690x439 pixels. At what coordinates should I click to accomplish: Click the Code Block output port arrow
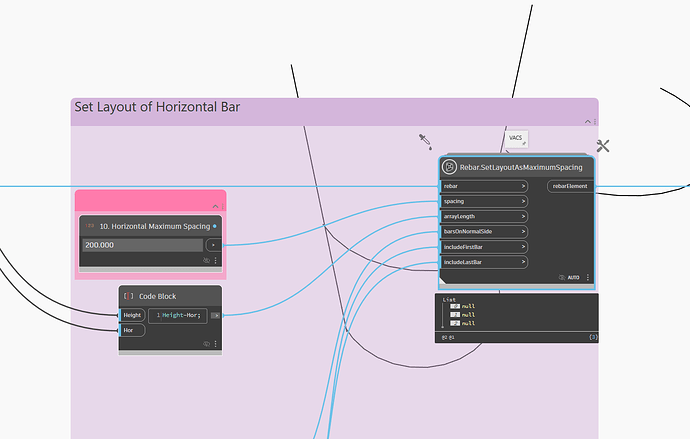[x=215, y=315]
